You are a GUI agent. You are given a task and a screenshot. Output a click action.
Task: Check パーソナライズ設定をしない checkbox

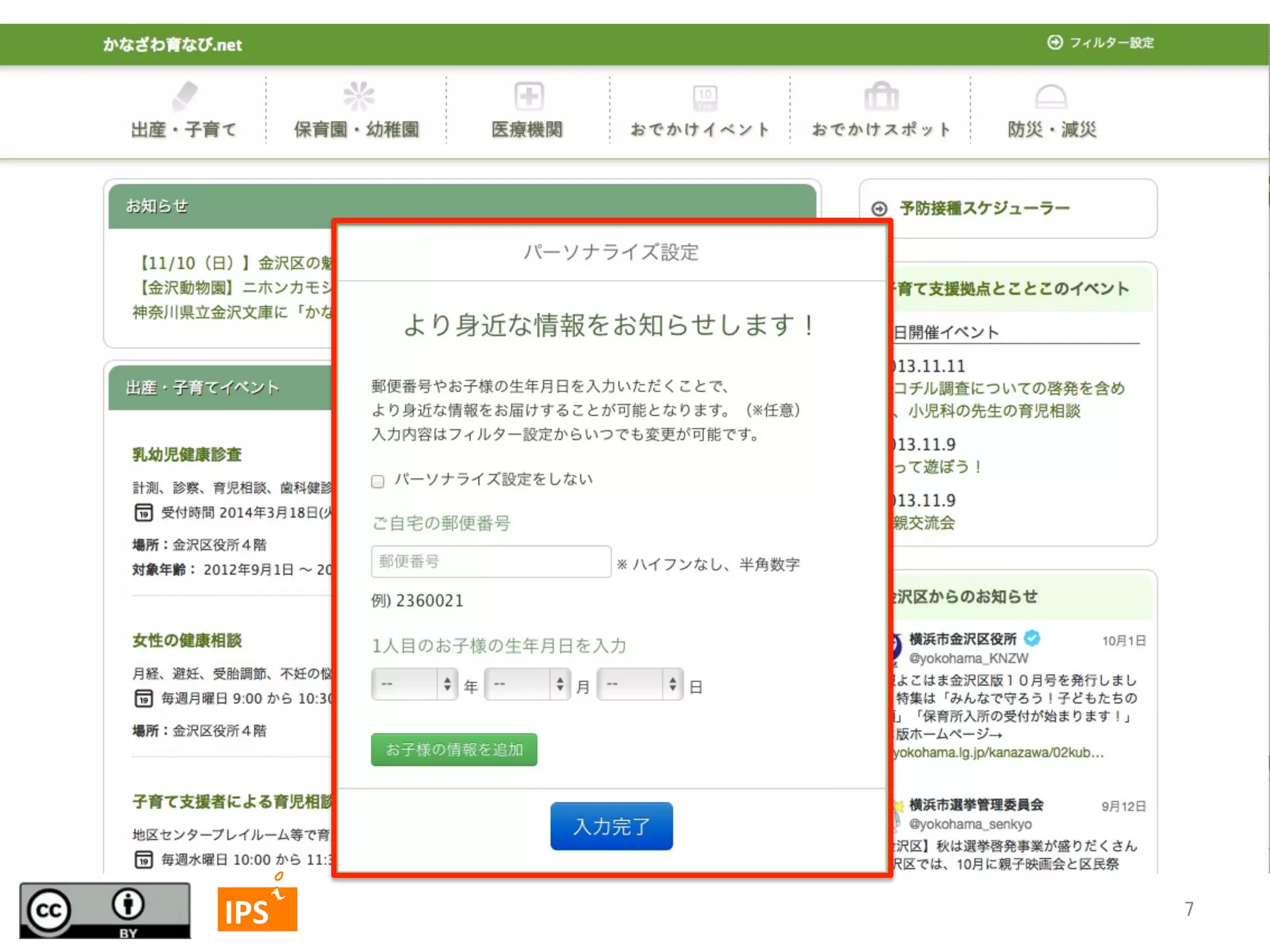(x=378, y=481)
